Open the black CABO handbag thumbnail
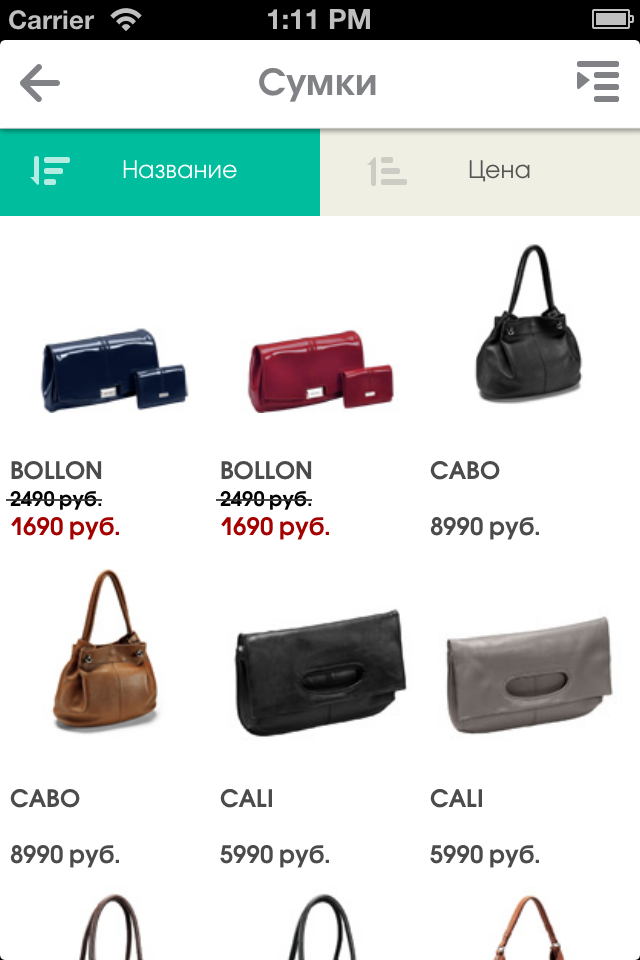Viewport: 640px width, 960px height. point(528,324)
